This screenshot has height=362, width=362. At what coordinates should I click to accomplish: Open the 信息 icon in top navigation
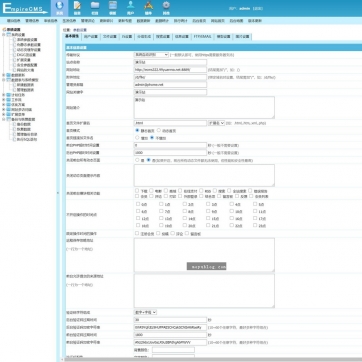77,6
